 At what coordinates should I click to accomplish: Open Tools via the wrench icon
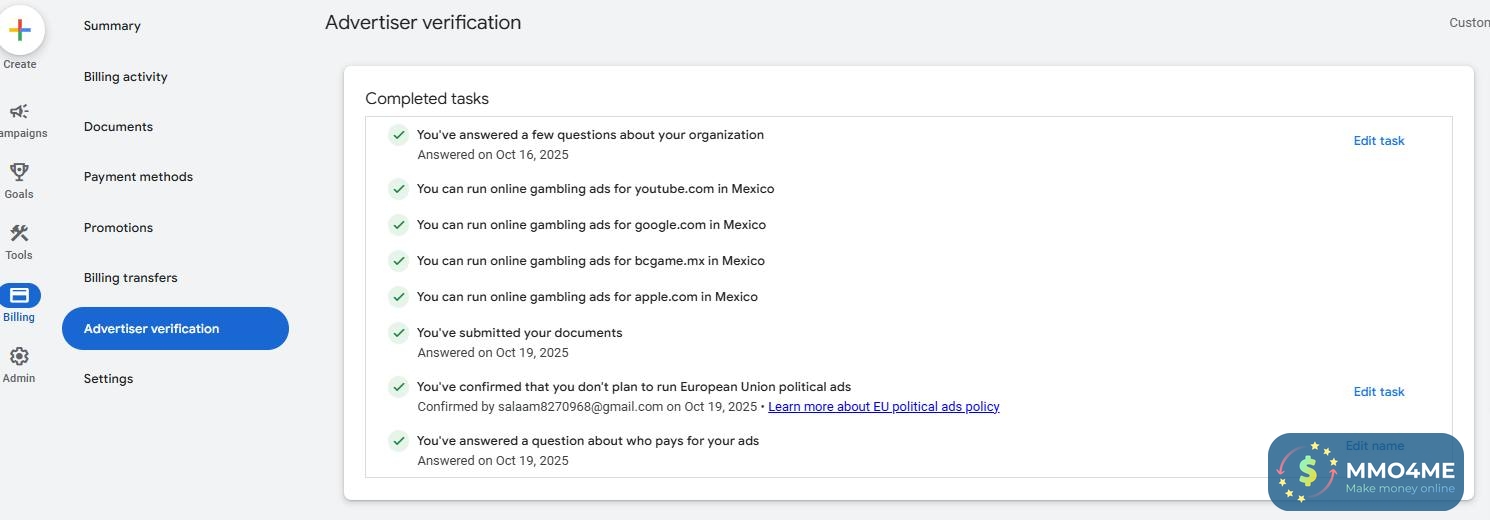(x=19, y=234)
